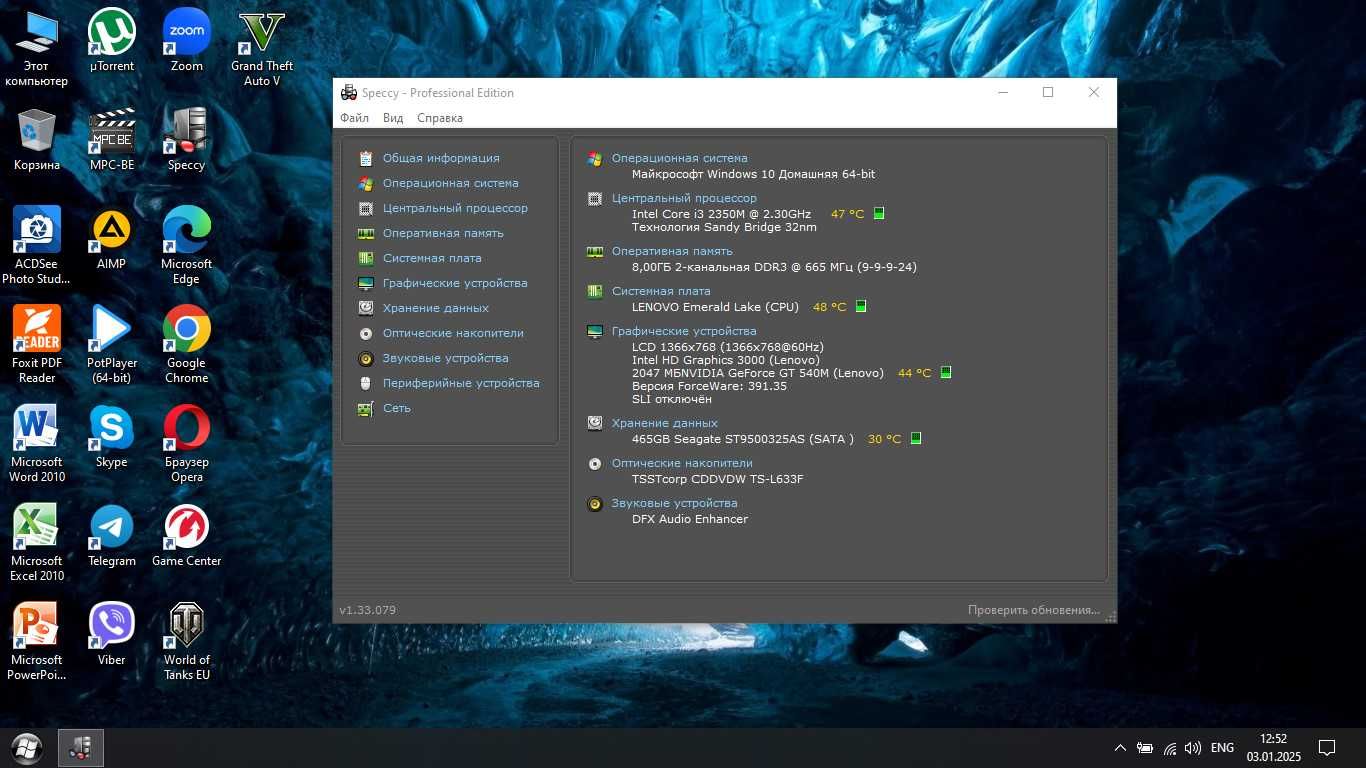Click Intel Core i3 2350M text line
The image size is (1366, 768).
(x=721, y=214)
